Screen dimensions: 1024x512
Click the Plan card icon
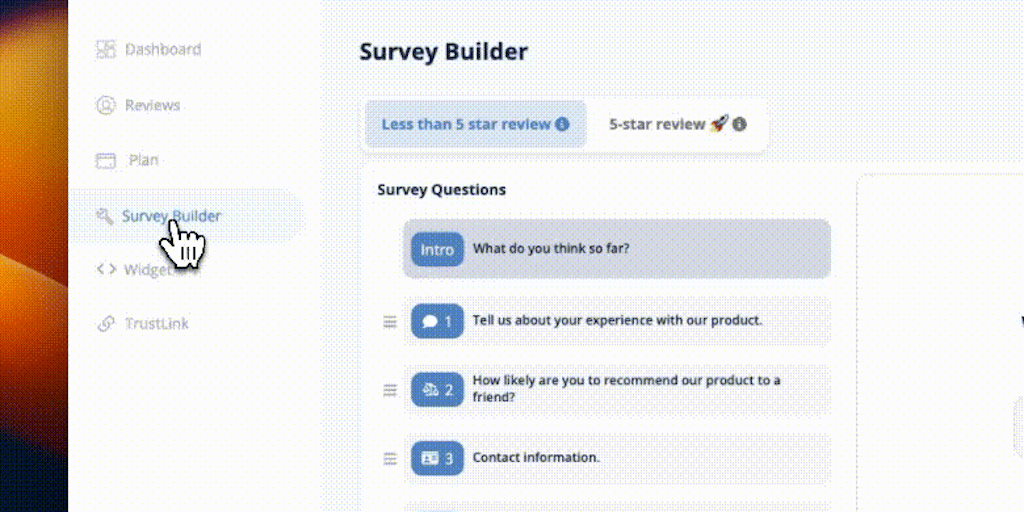point(106,160)
